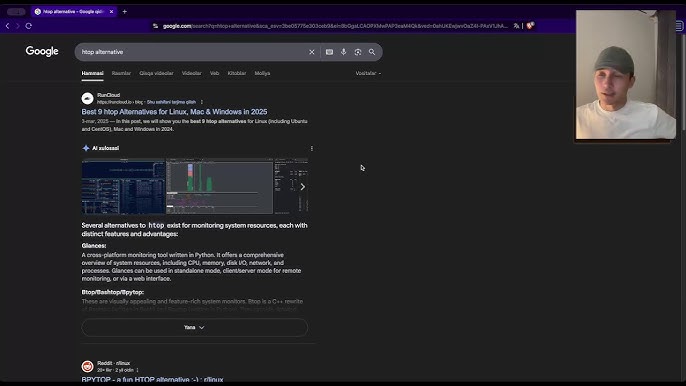Click the RunCloud source name
The image size is (686, 386).
108,95
